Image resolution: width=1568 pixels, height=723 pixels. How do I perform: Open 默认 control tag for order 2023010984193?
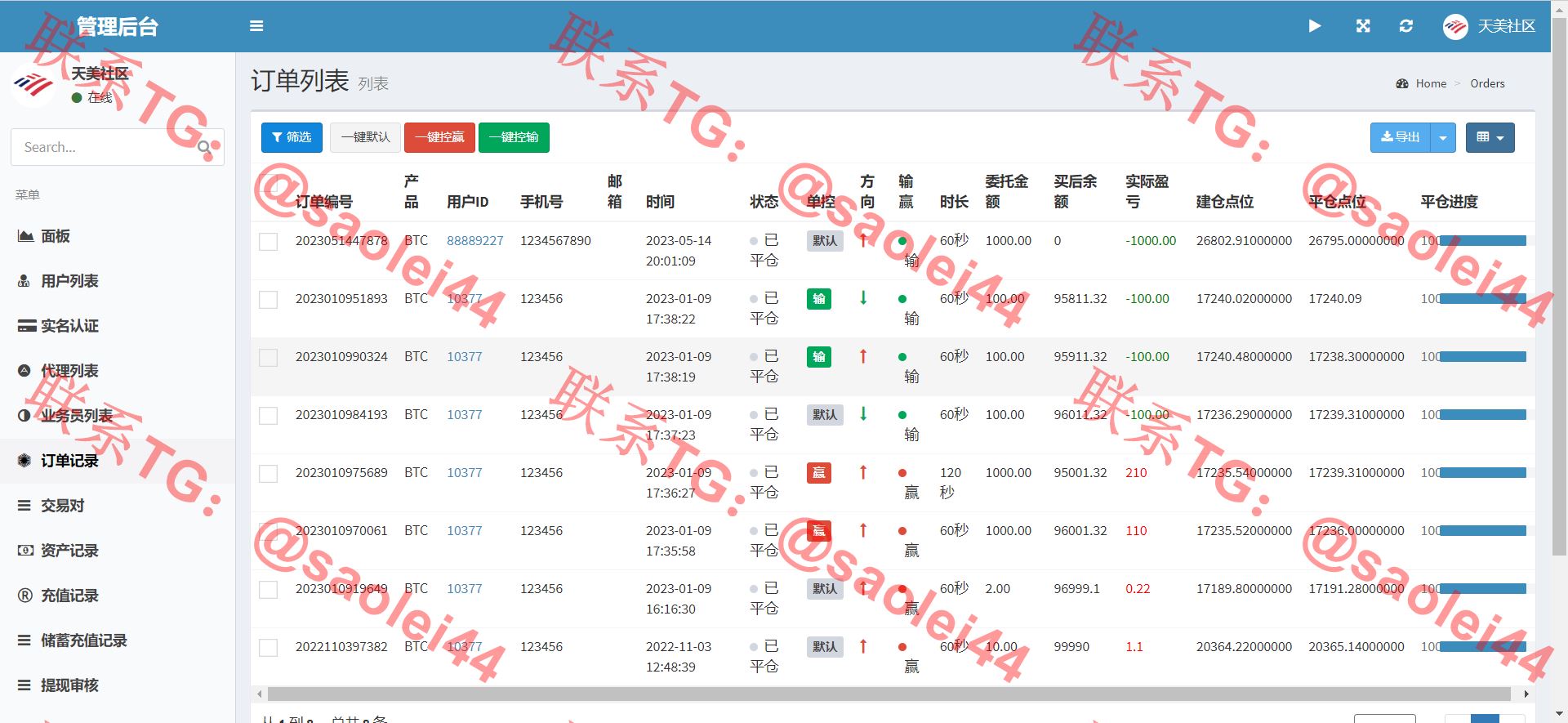pyautogui.click(x=825, y=415)
